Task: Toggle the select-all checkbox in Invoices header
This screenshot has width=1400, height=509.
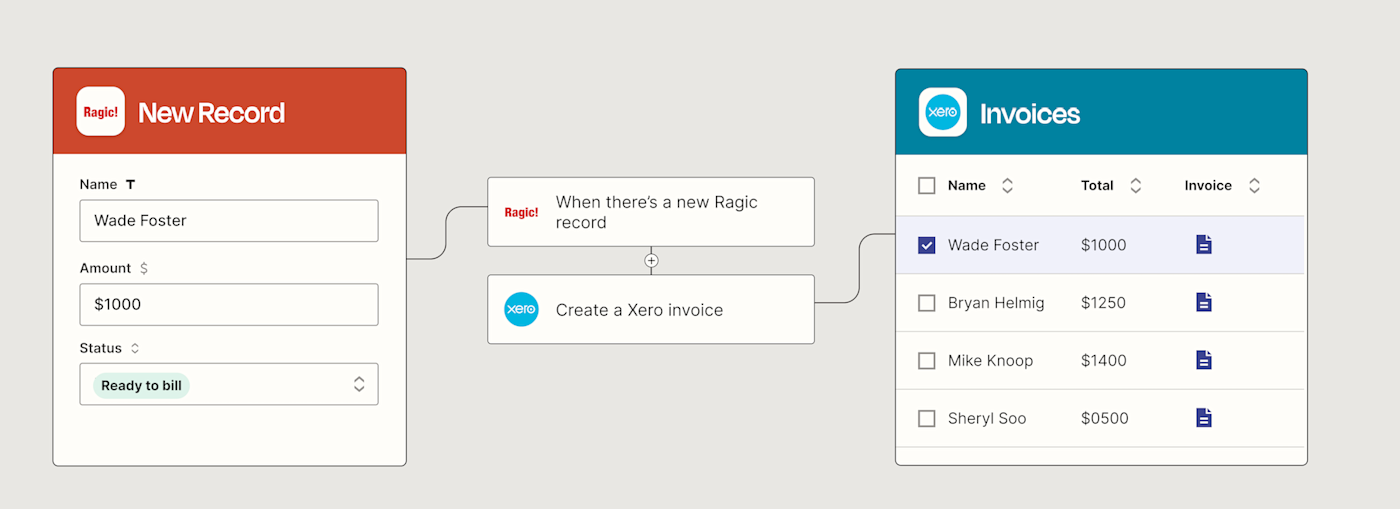Action: coord(927,186)
